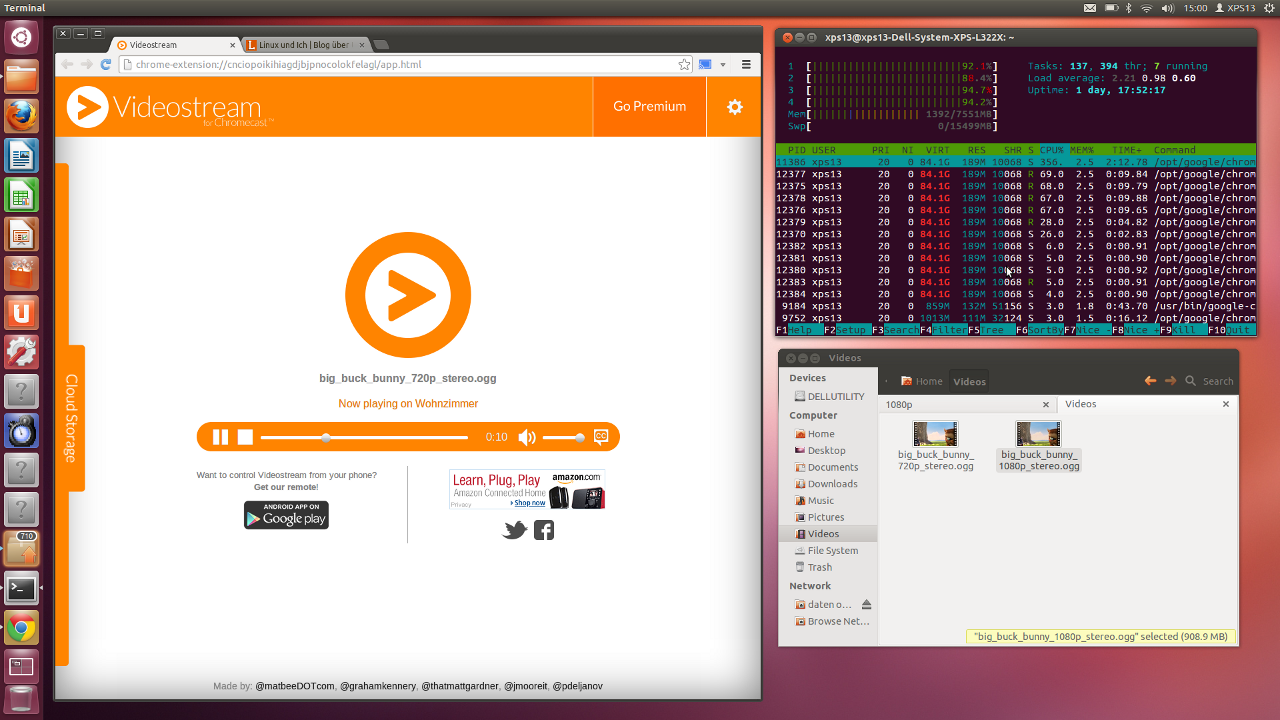Screen dimensions: 1280x720
Task: Open Music in the Files sidebar
Action: pyautogui.click(x=828, y=500)
